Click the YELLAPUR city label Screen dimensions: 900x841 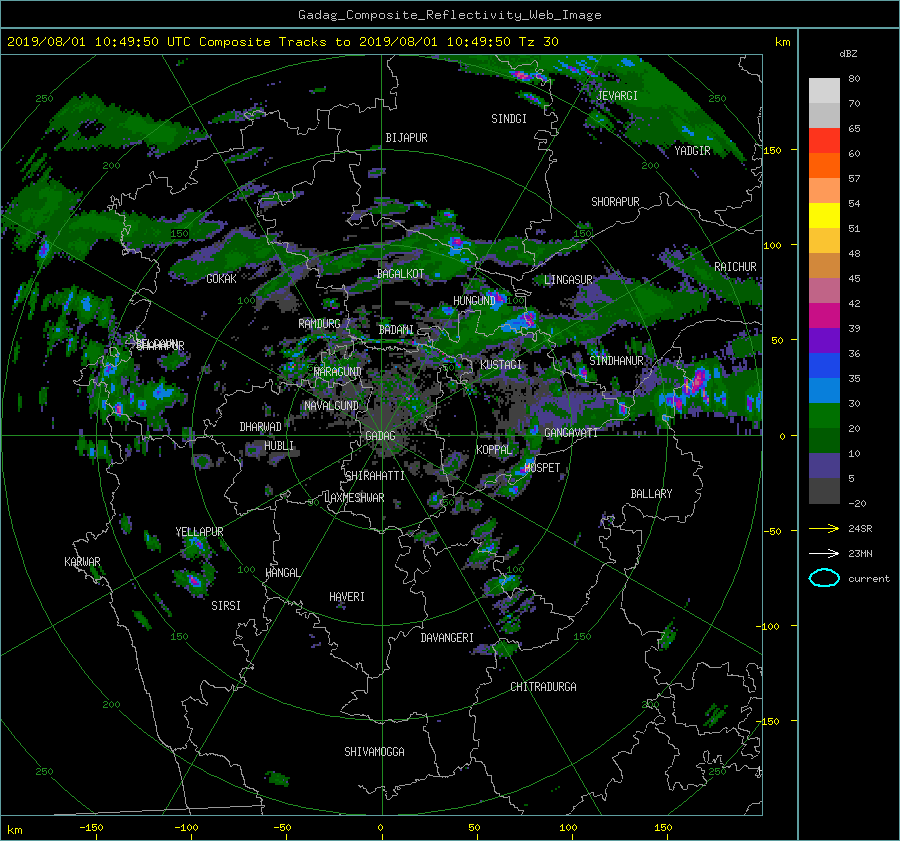coord(199,532)
